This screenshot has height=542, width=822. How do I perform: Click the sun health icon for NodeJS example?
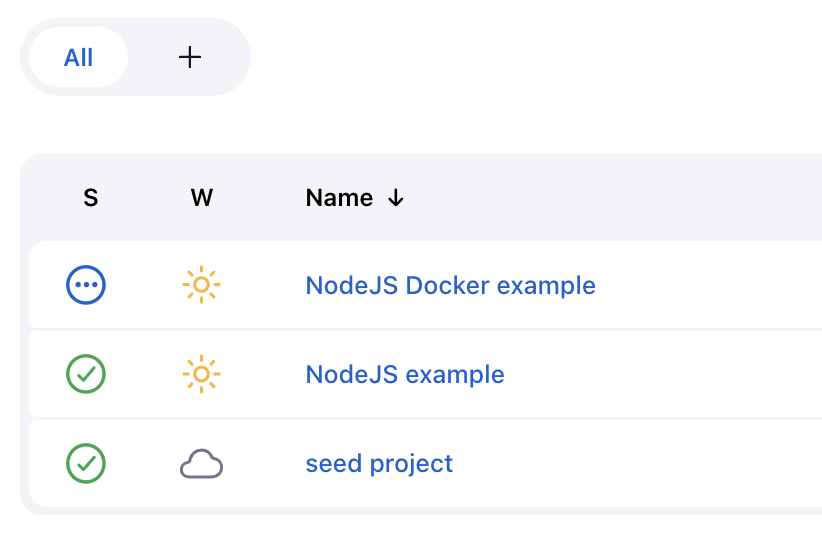201,374
